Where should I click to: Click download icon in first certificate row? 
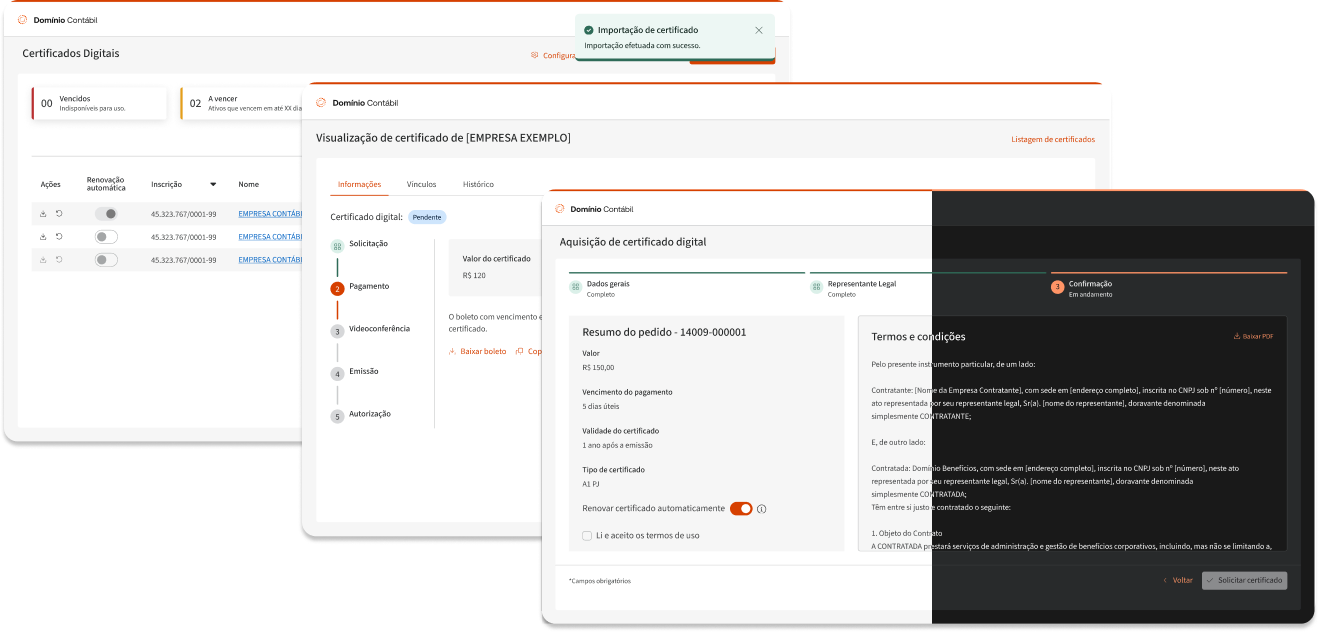43,213
